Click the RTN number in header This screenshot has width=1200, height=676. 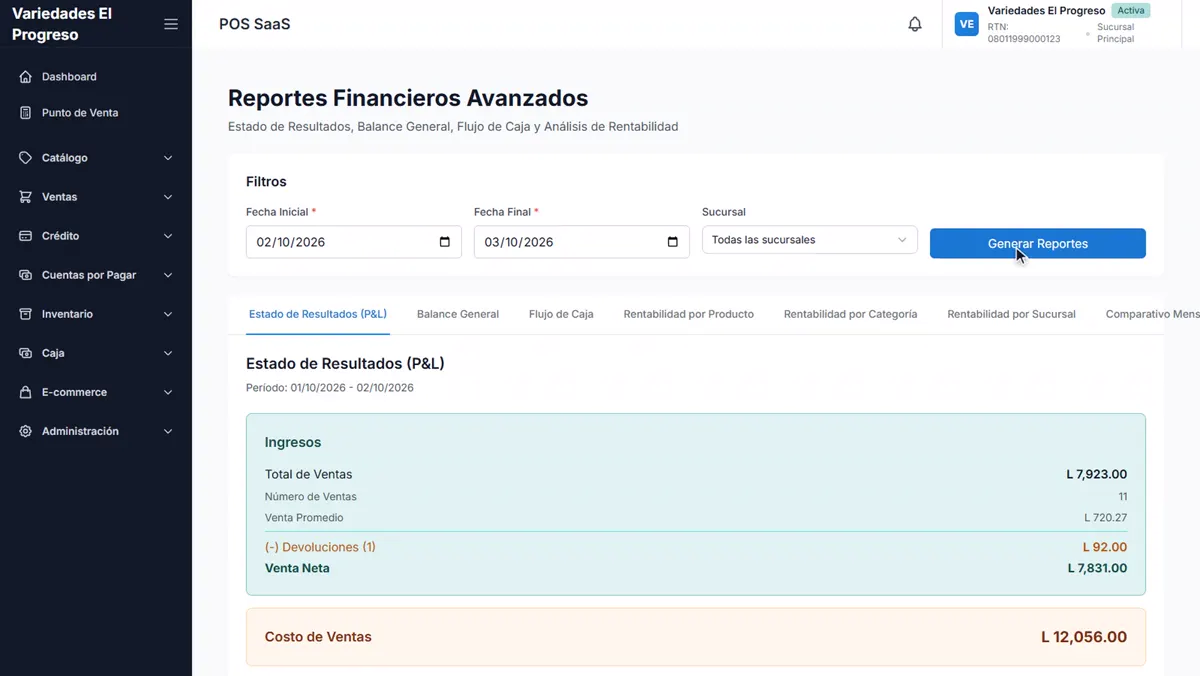pyautogui.click(x=1024, y=33)
